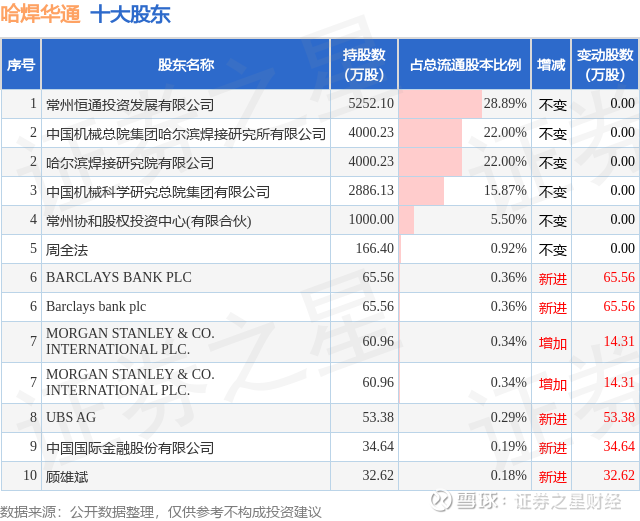Click change value 32.62 in red
Image resolution: width=640 pixels, height=521 pixels.
coord(619,475)
